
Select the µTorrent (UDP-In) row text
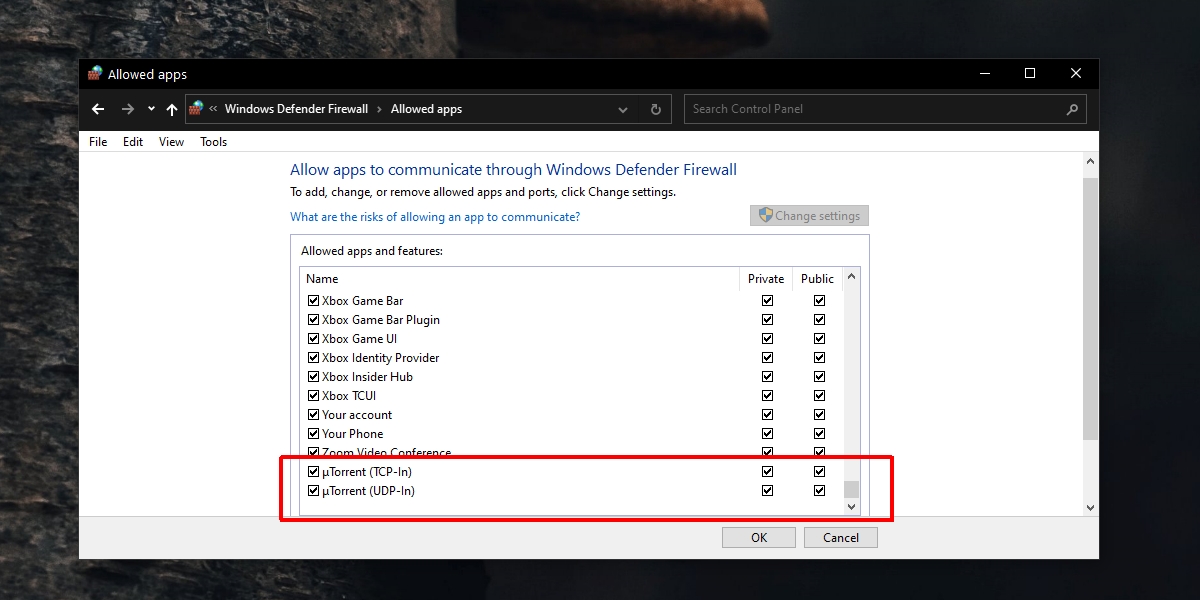[x=368, y=491]
